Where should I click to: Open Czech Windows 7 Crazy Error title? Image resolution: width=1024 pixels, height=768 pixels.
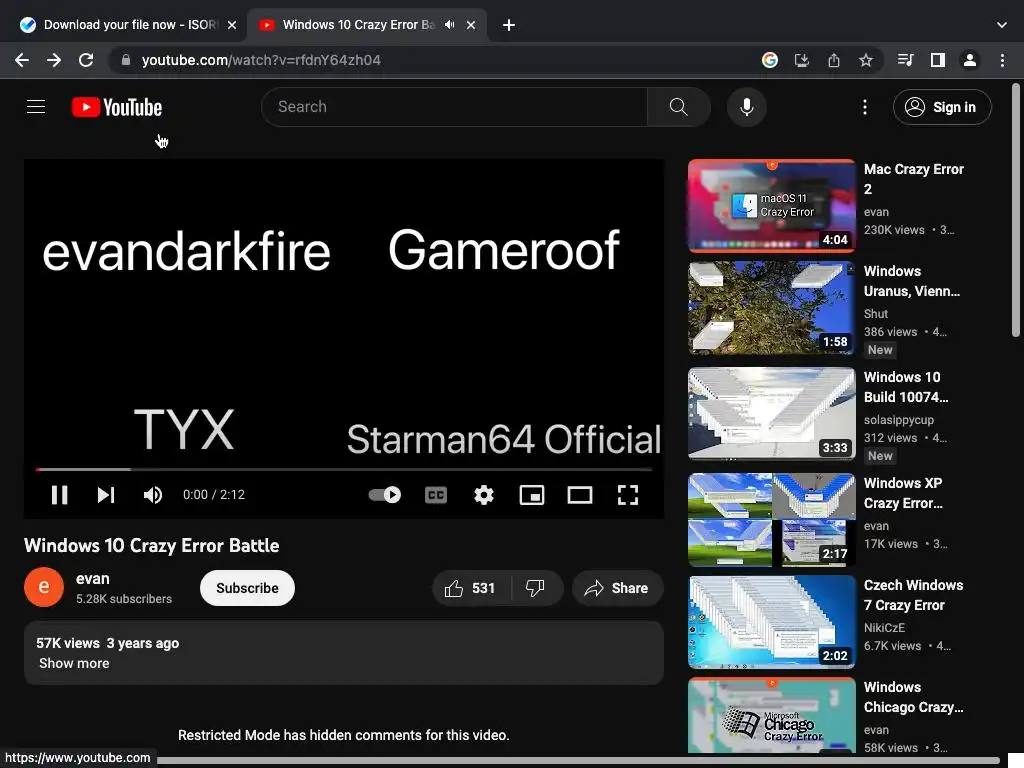point(913,595)
